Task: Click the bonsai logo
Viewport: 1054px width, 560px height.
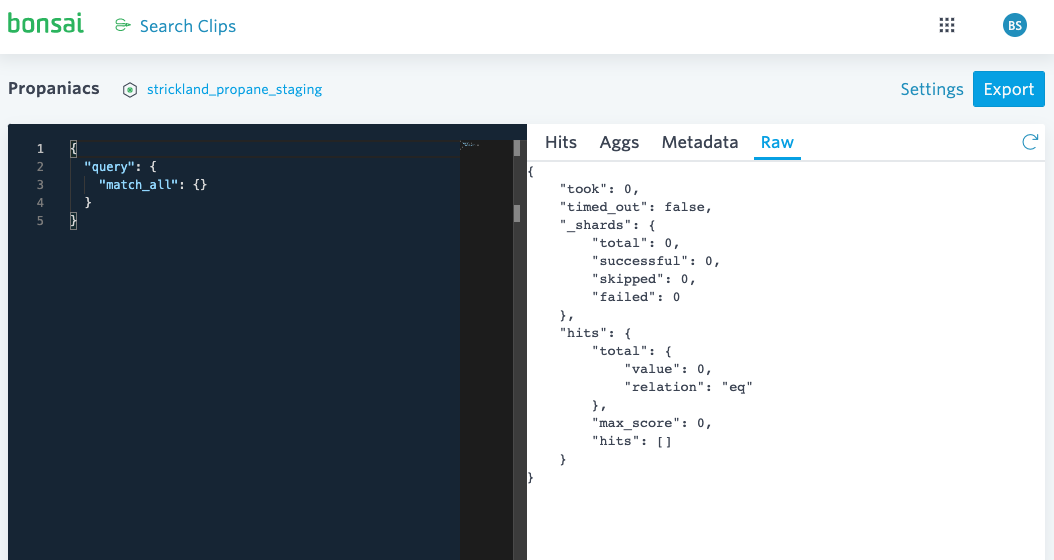Action: [46, 24]
